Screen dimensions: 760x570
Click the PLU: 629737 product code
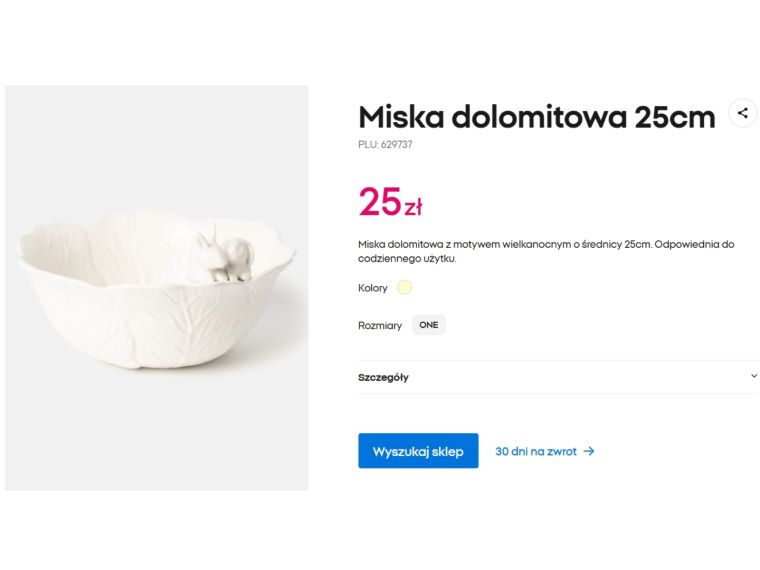pos(385,145)
